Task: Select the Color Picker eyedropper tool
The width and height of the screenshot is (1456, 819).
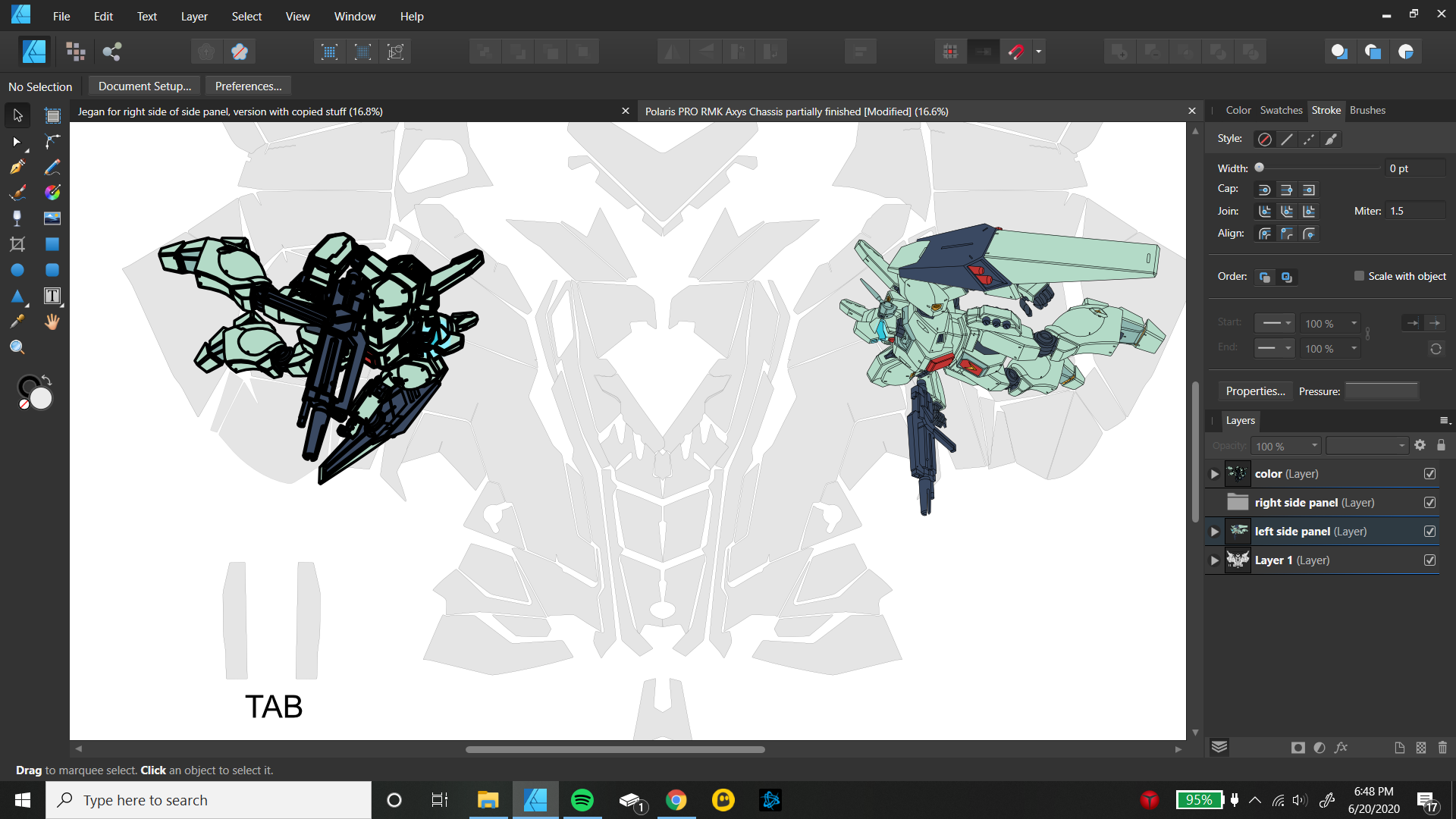Action: click(17, 322)
